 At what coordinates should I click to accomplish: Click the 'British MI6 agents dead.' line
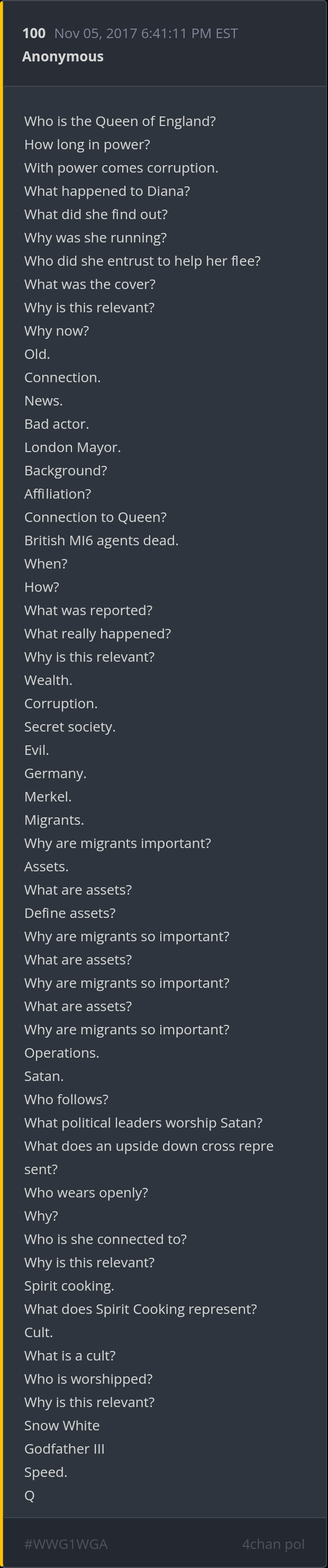tap(101, 540)
